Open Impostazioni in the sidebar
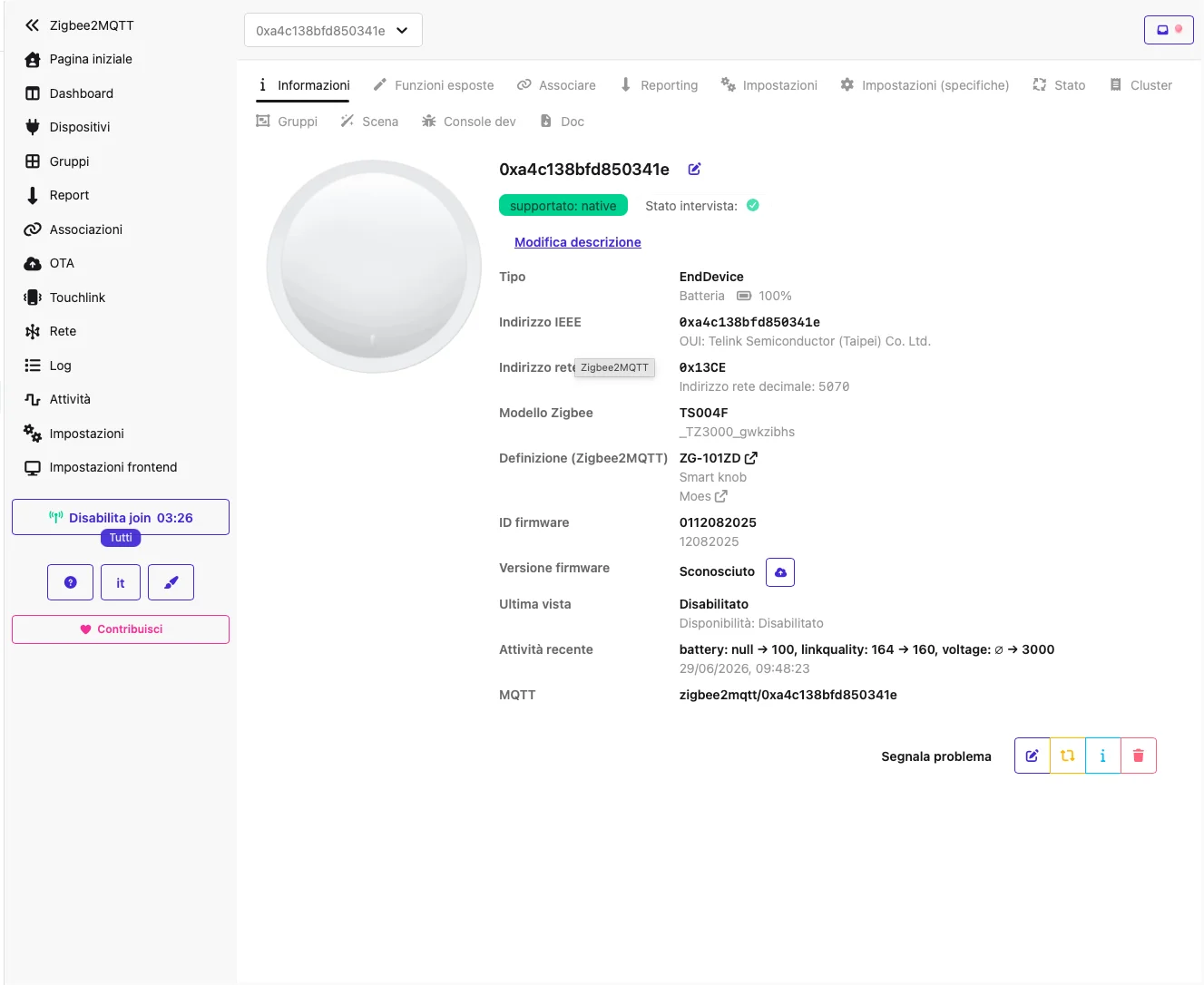The height and width of the screenshot is (985, 1204). click(73, 434)
